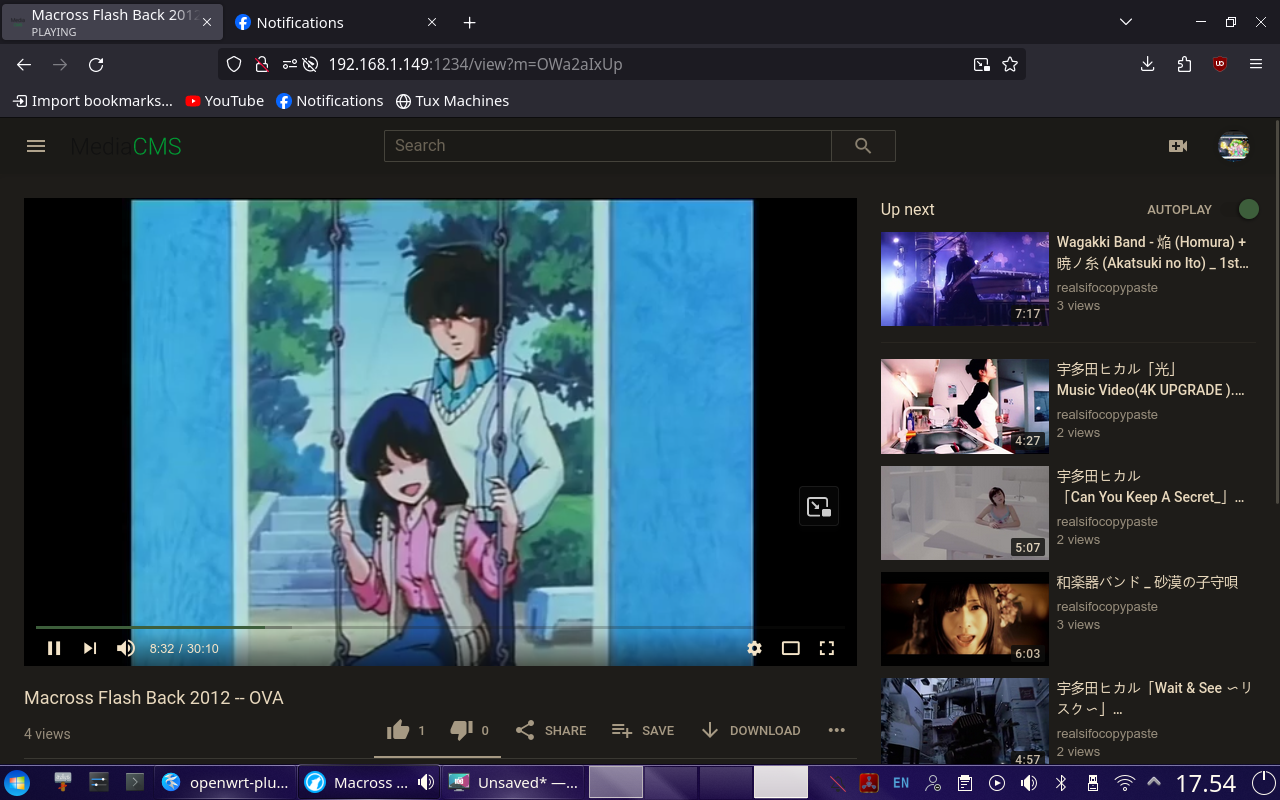Screen dimensions: 1280x800
Task: Switch to Unsaved taskbar window
Action: point(513,782)
